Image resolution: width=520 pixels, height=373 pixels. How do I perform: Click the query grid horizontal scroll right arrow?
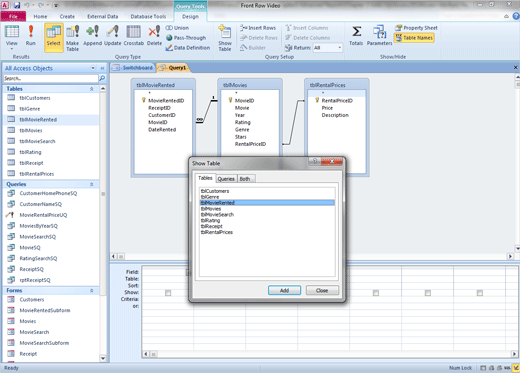(x=514, y=354)
